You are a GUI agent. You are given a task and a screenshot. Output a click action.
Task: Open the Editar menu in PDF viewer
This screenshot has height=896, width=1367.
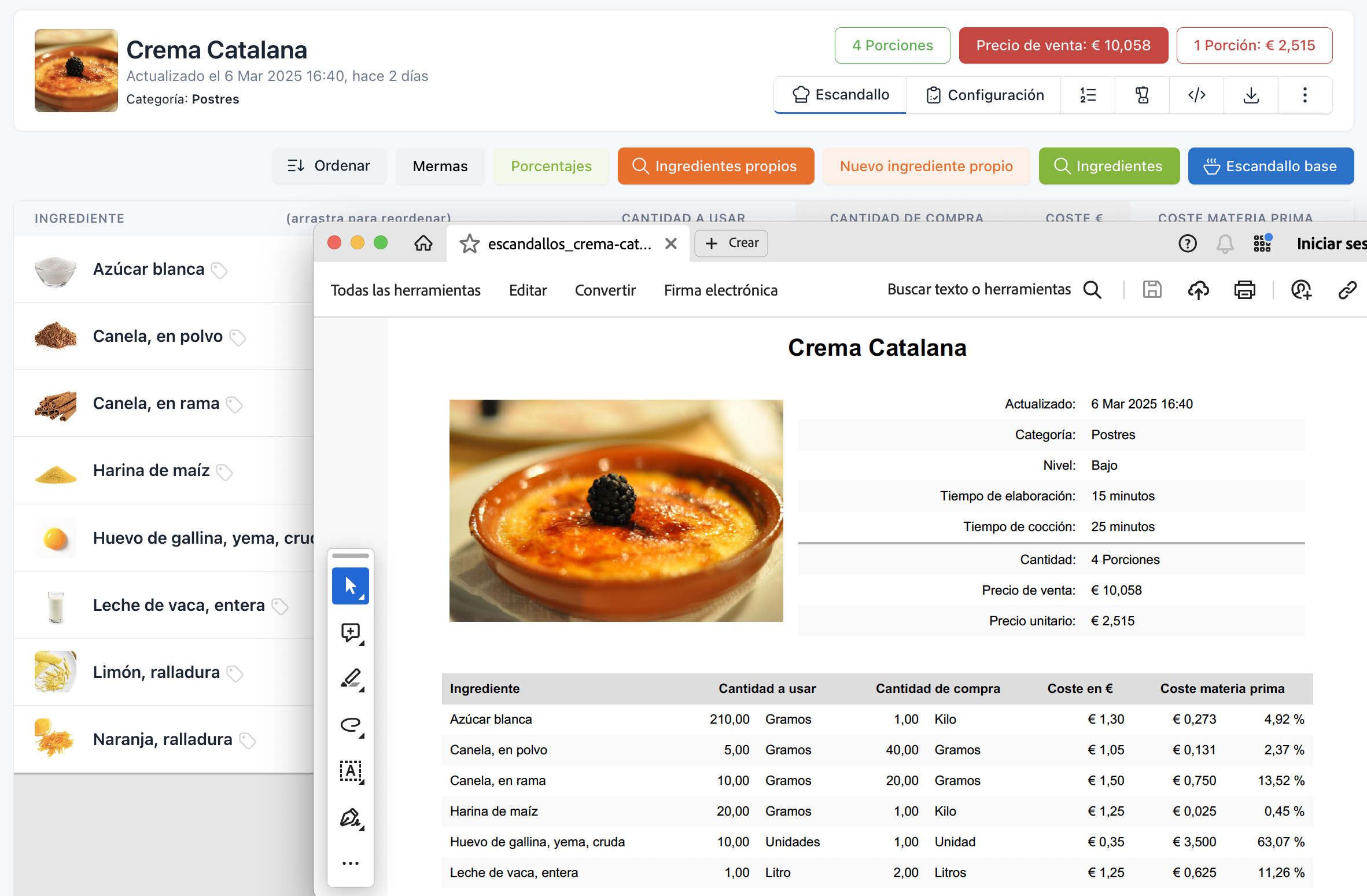coord(528,290)
